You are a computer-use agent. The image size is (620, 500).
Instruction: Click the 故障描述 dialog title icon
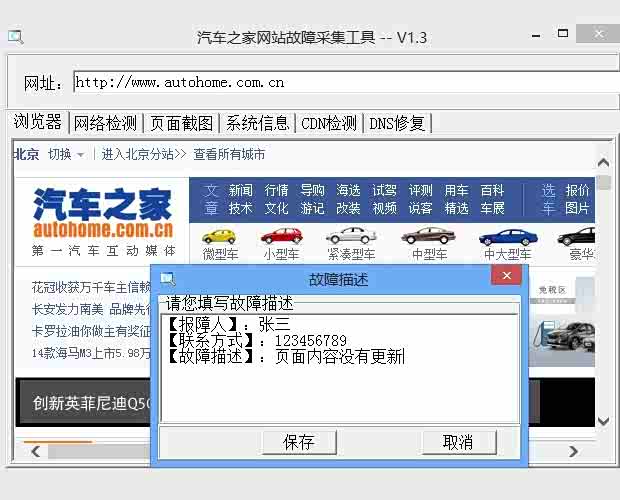point(168,279)
